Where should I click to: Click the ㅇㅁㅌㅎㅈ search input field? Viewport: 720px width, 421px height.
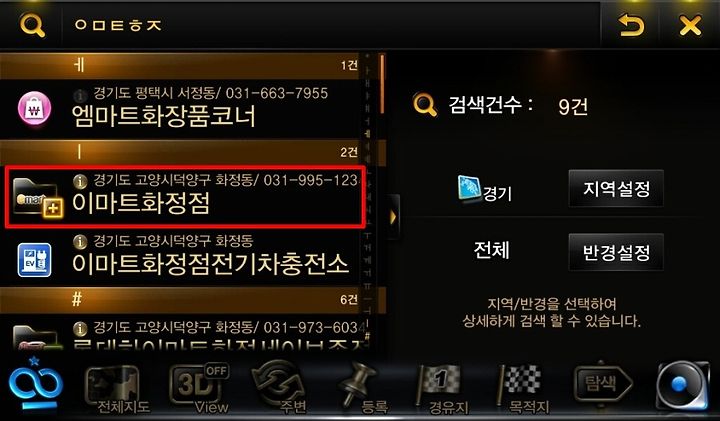pyautogui.click(x=331, y=25)
